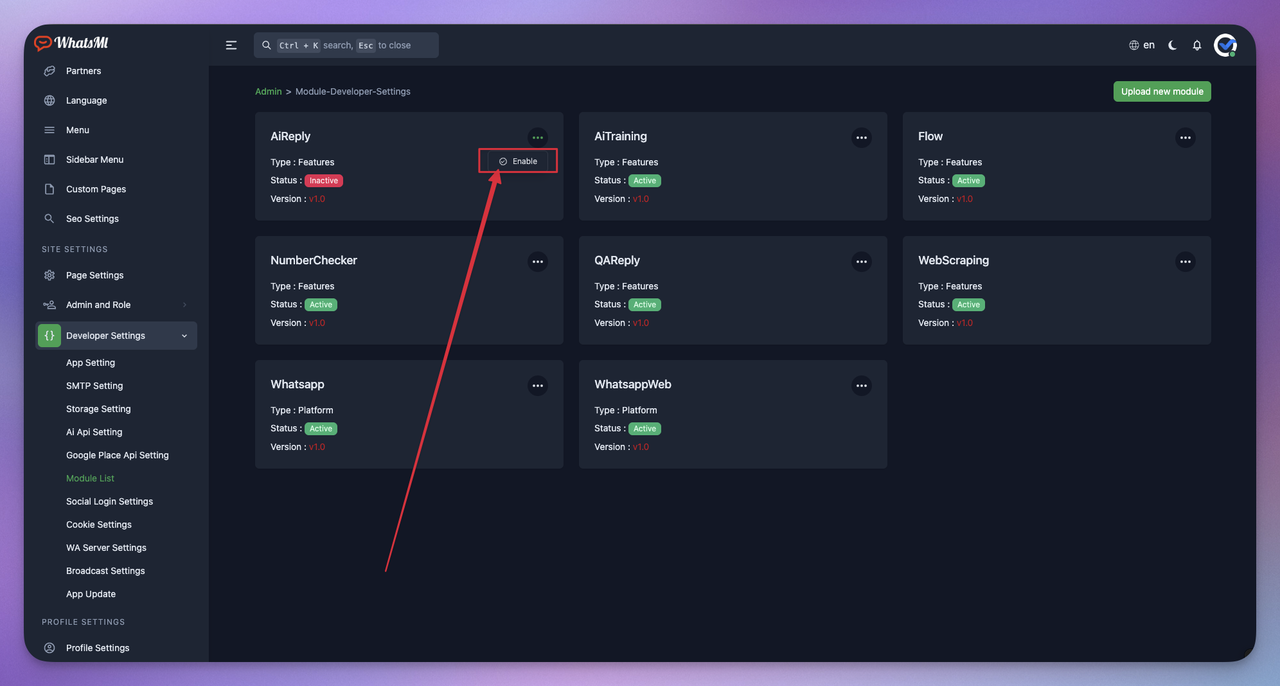Screen dimensions: 1280x686
Task: Click the Custom Pages document icon
Action: (49, 189)
